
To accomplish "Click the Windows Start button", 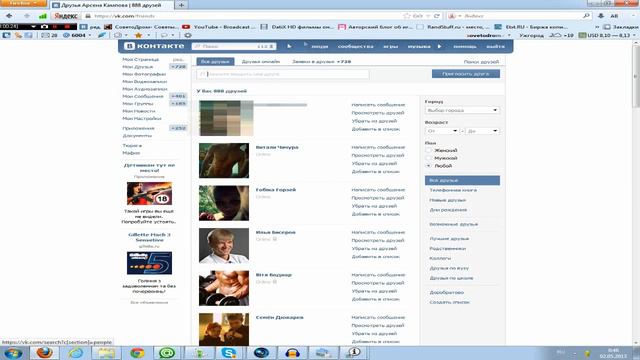I will click(x=13, y=353).
